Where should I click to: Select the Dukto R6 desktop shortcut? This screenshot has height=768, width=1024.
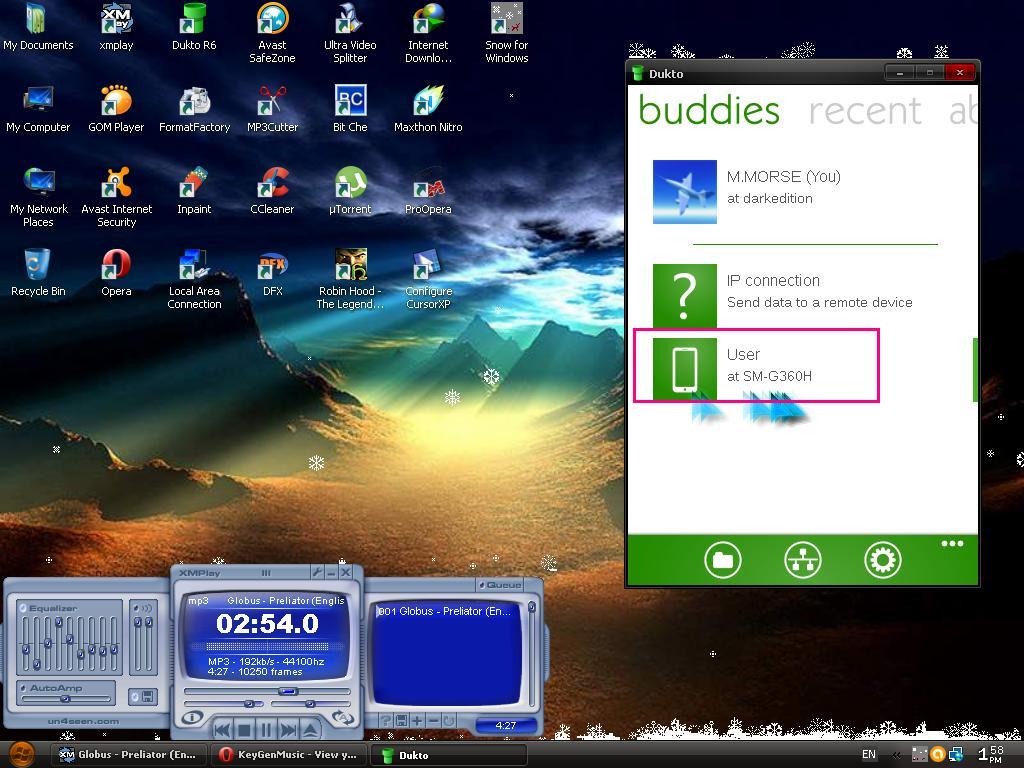[194, 28]
